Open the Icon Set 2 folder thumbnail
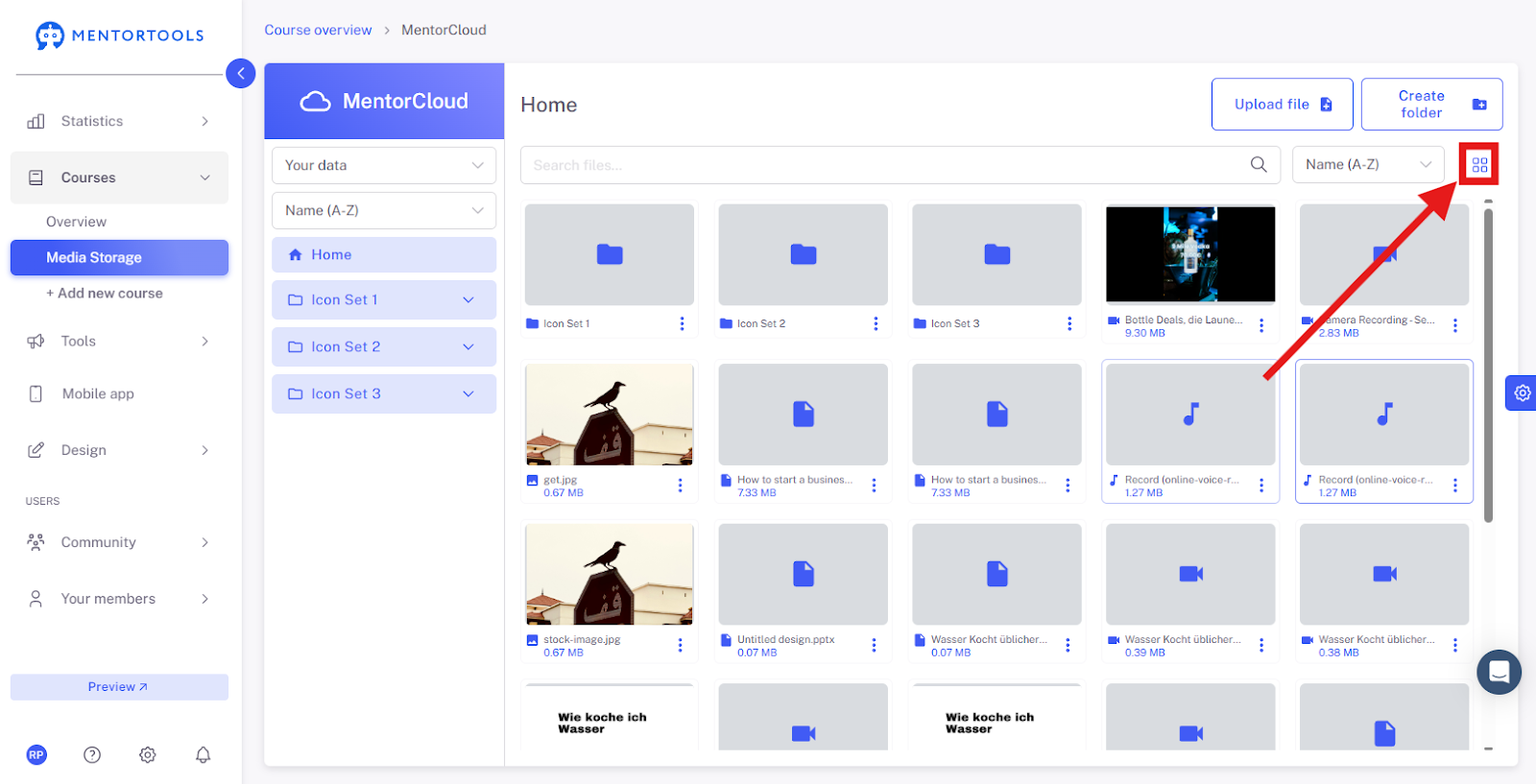The height and width of the screenshot is (784, 1536). (804, 254)
